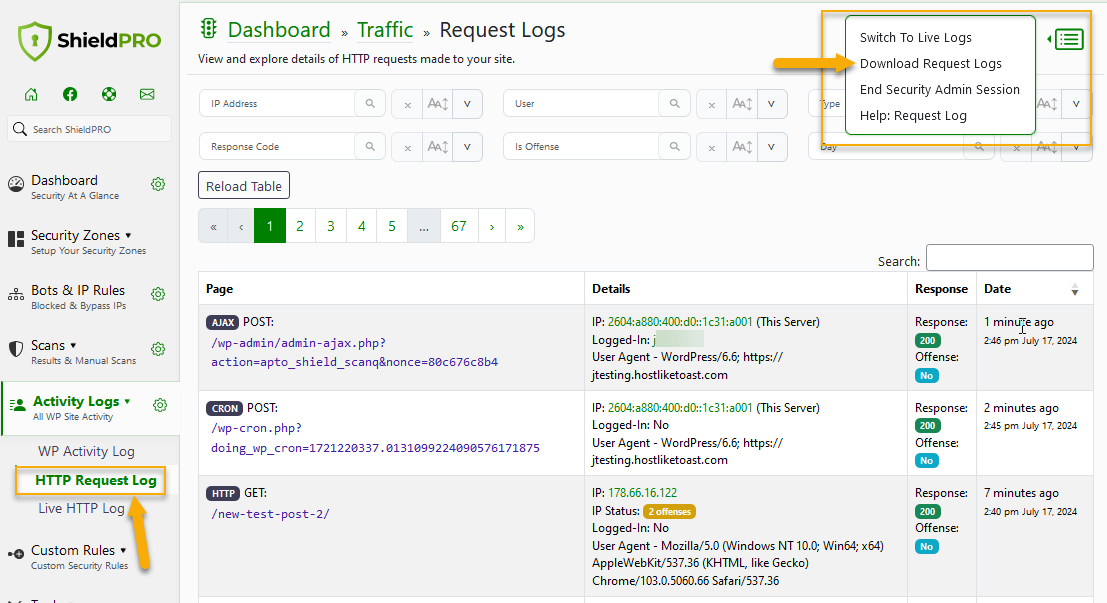Click the ShieldPRO home icon
The image size is (1107, 603).
(x=31, y=93)
